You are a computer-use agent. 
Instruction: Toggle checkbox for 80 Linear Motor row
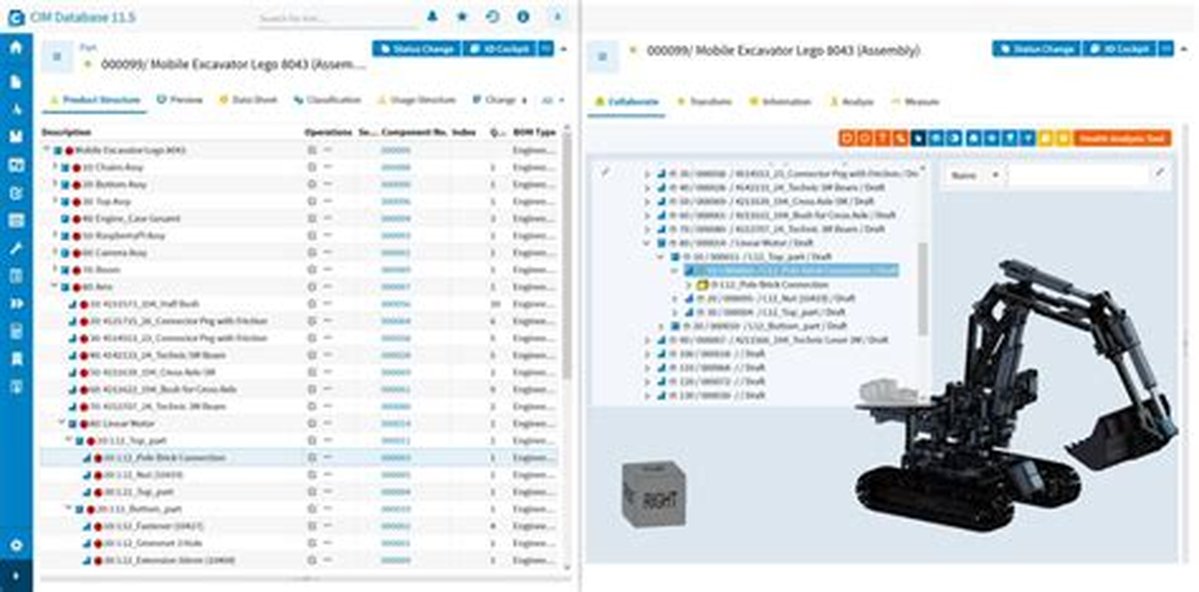73,423
